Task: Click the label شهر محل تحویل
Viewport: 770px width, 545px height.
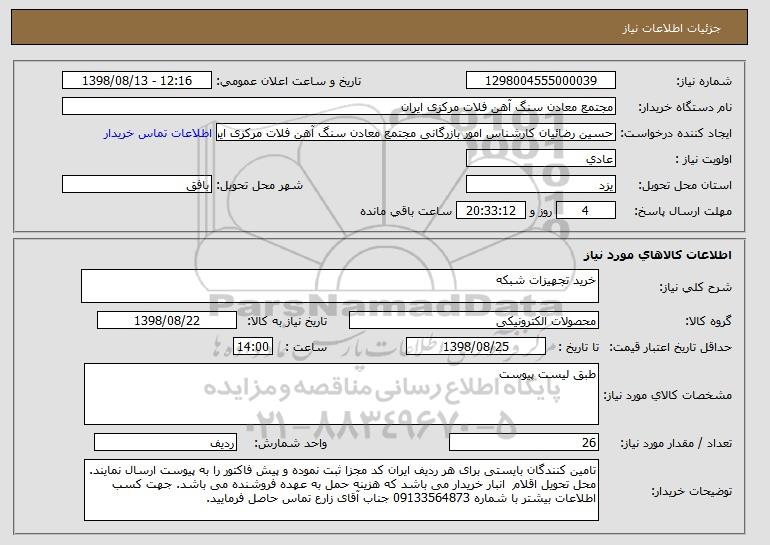Action: (260, 185)
